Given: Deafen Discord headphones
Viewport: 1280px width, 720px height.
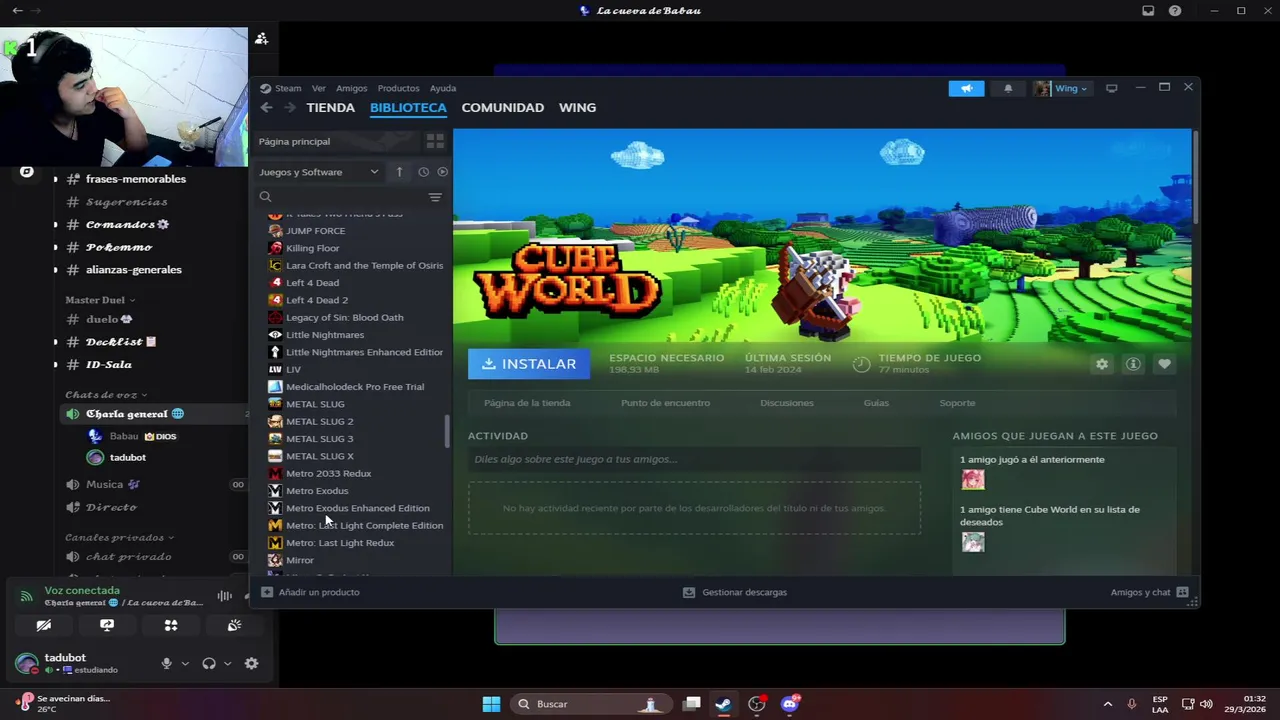Looking at the screenshot, I should click(209, 663).
